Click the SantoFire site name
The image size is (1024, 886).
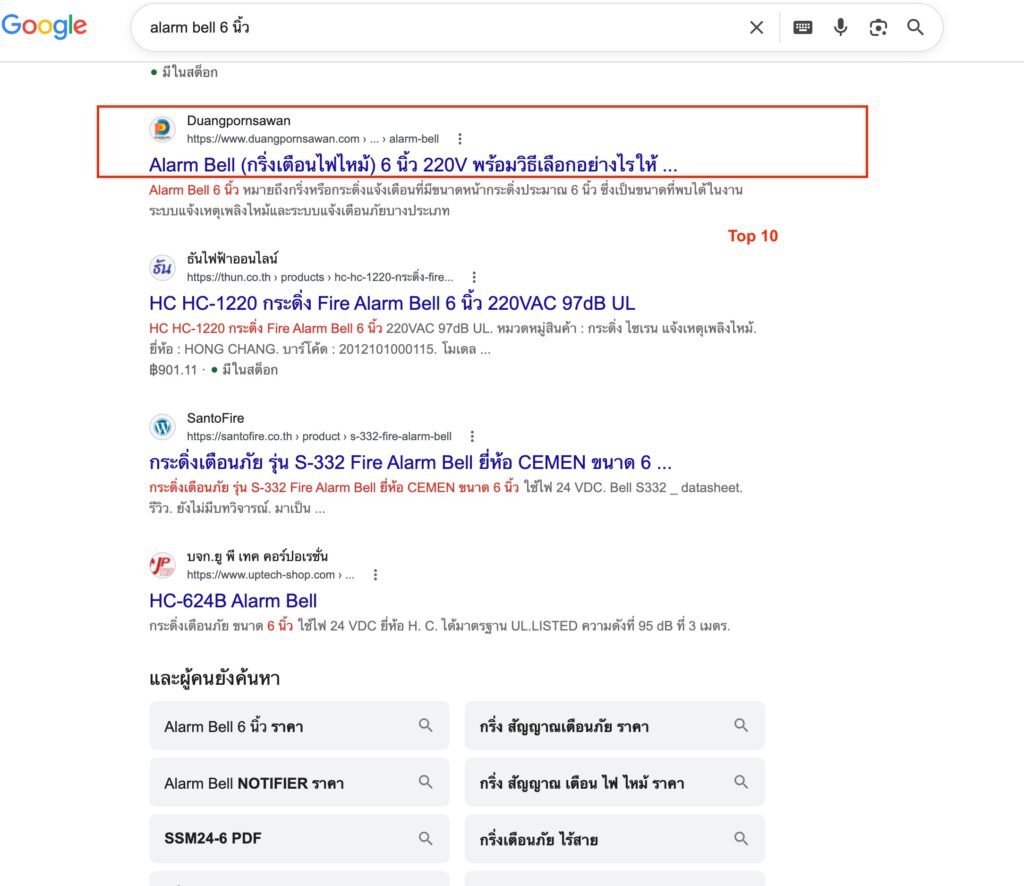click(216, 418)
